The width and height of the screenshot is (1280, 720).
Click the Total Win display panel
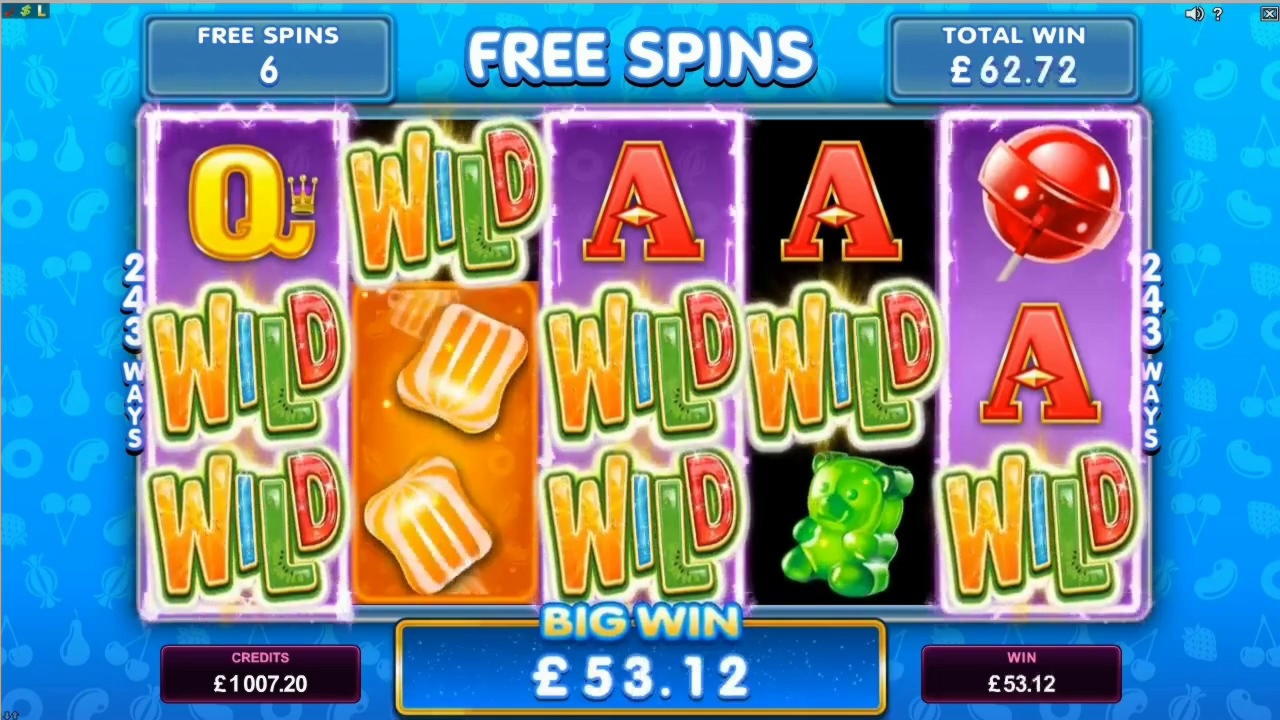tap(1013, 56)
